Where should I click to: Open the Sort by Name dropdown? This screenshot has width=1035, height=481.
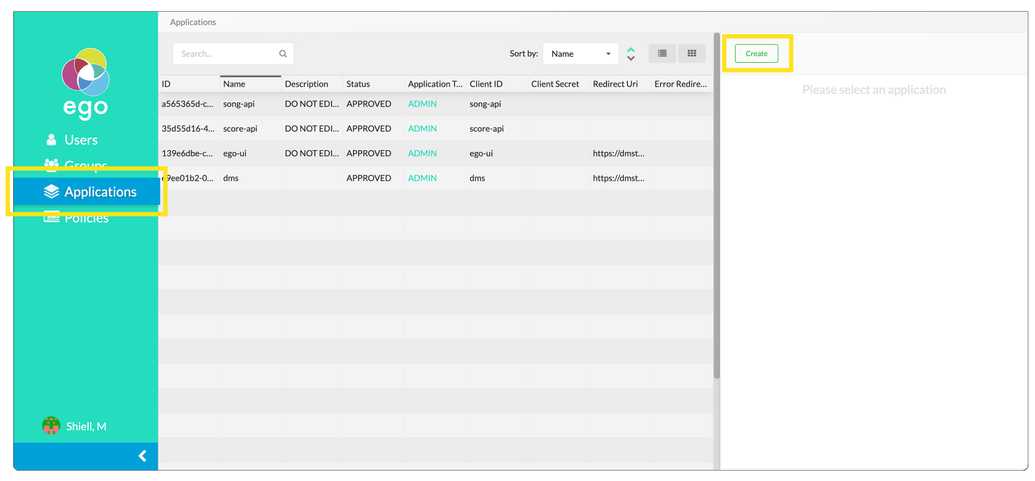point(580,54)
